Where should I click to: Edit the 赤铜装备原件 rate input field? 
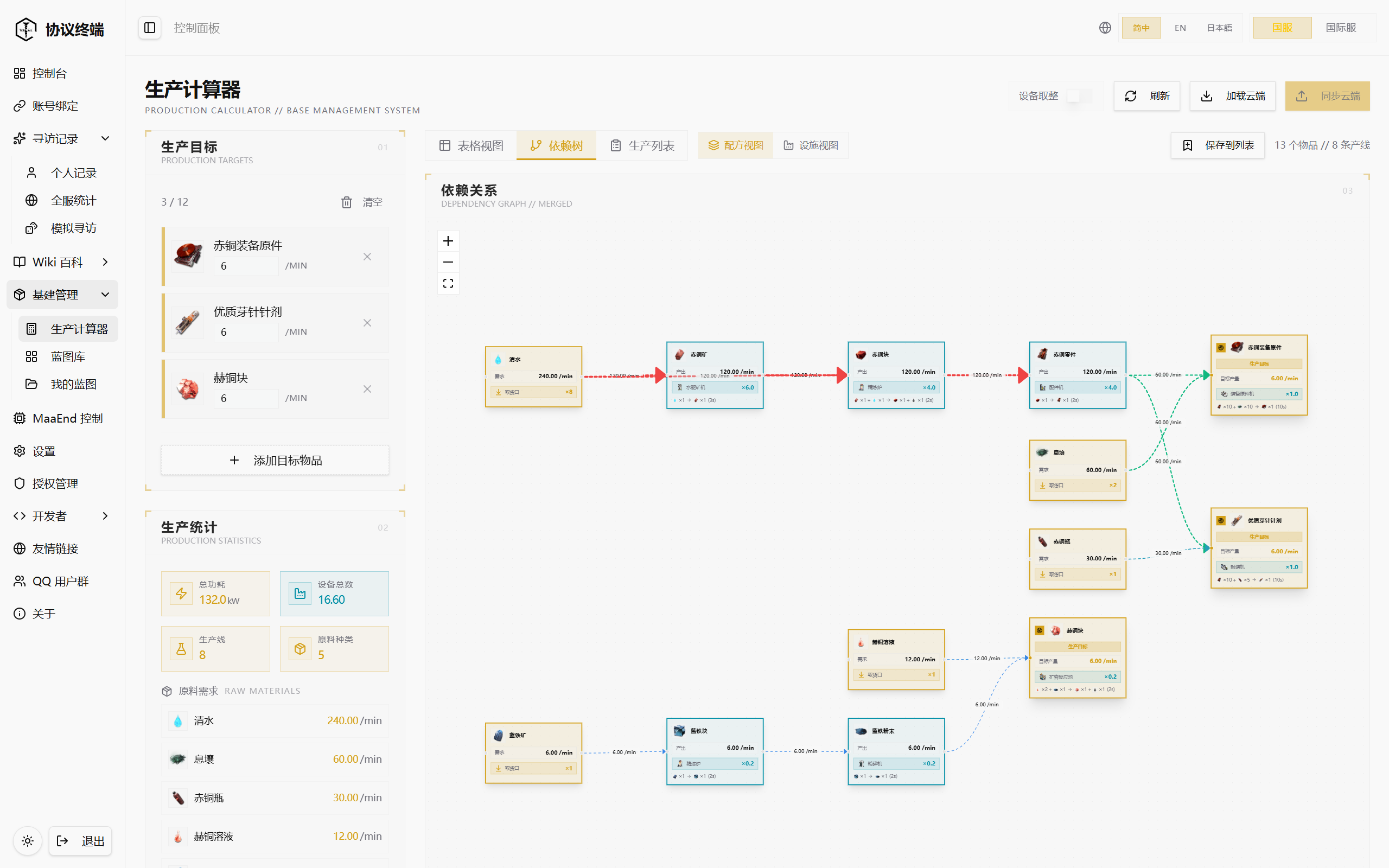click(246, 266)
